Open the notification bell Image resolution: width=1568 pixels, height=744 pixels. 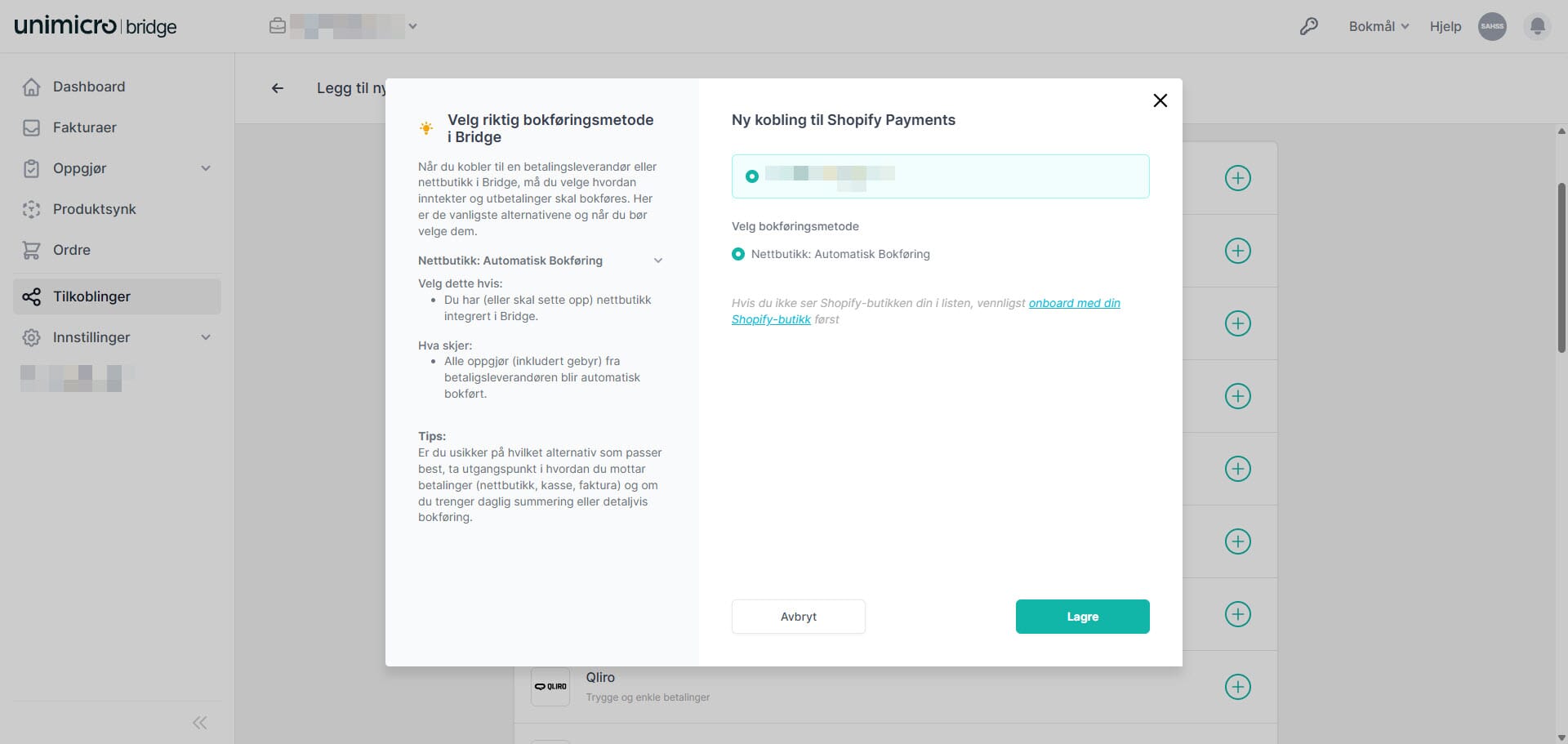click(1537, 26)
